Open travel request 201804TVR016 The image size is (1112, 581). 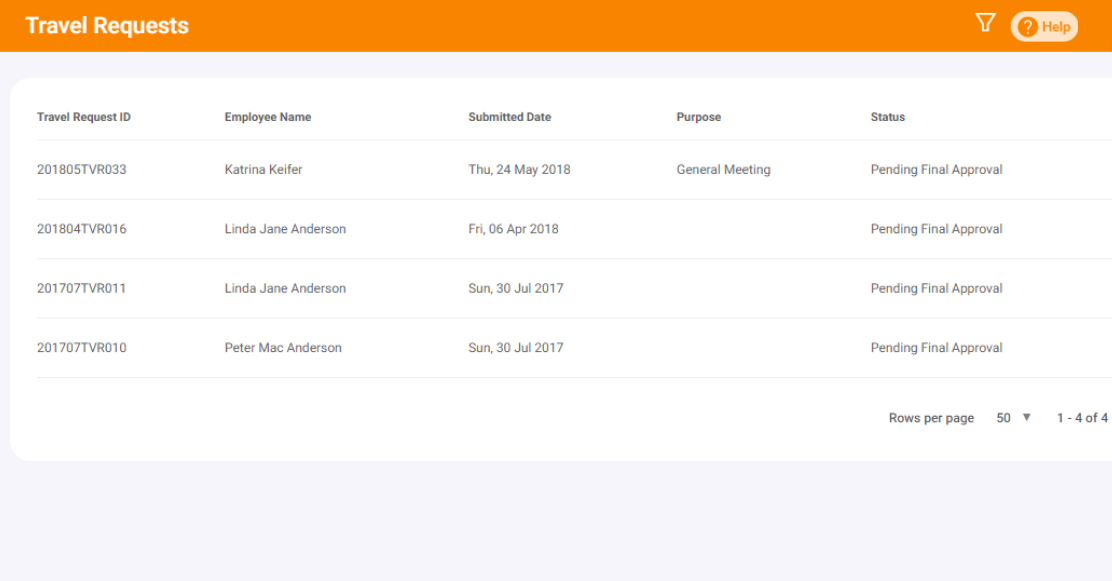point(82,229)
